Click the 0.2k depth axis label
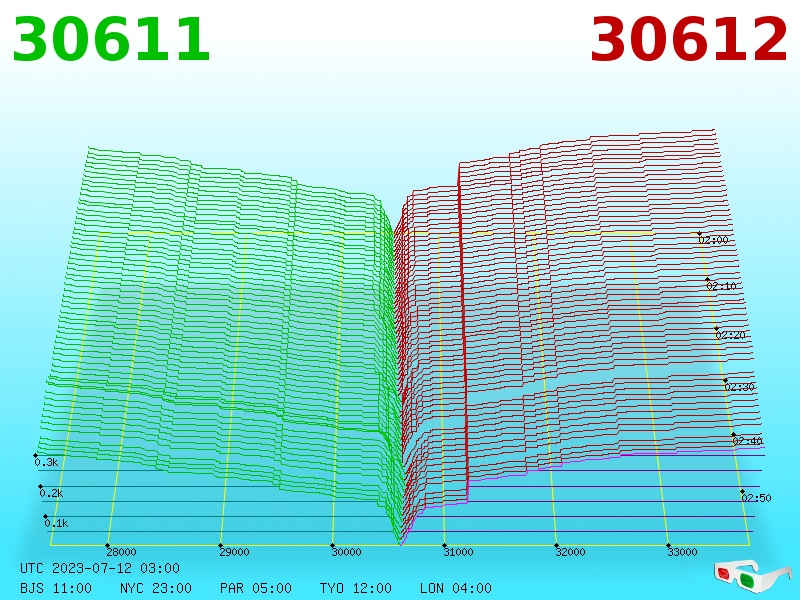Screen dimensions: 800x600 pyautogui.click(x=52, y=493)
